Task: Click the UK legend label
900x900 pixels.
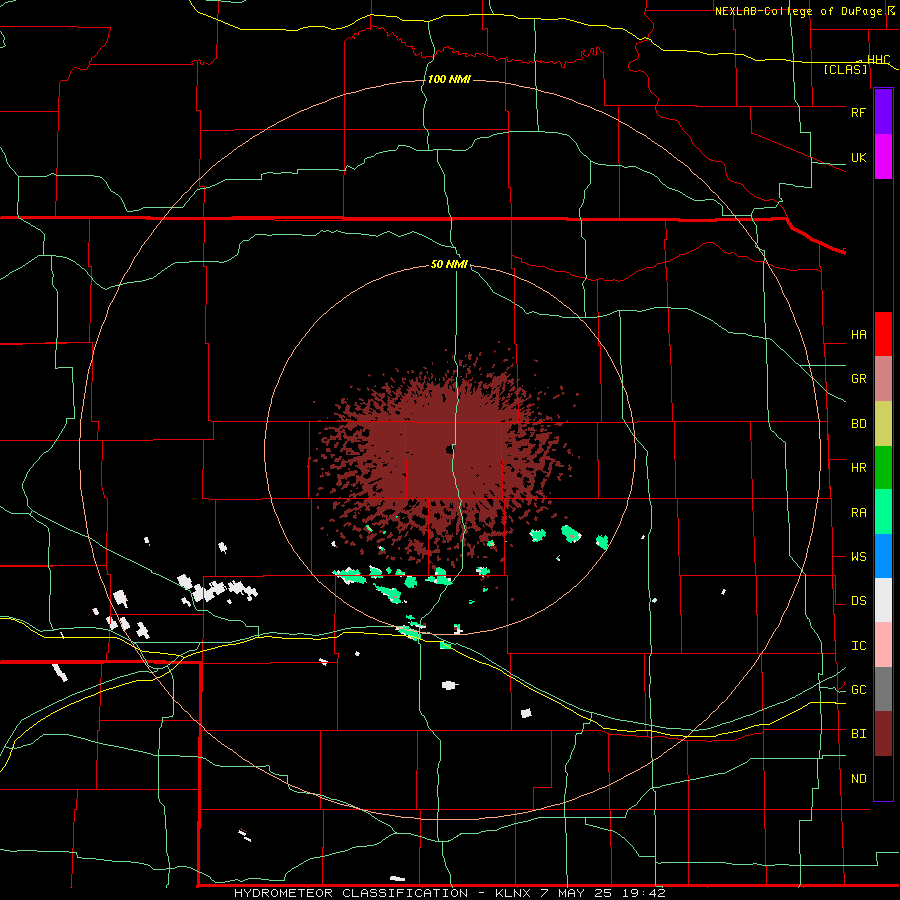Action: point(858,157)
